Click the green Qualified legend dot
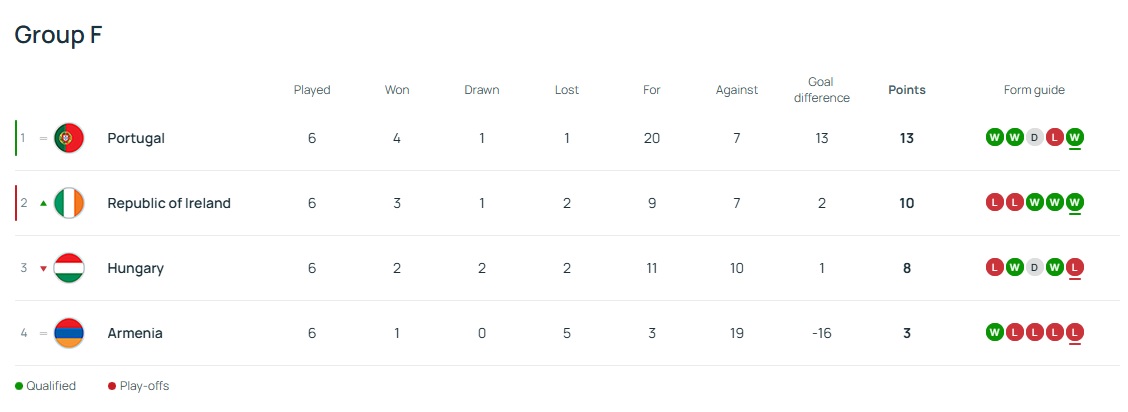 point(19,386)
